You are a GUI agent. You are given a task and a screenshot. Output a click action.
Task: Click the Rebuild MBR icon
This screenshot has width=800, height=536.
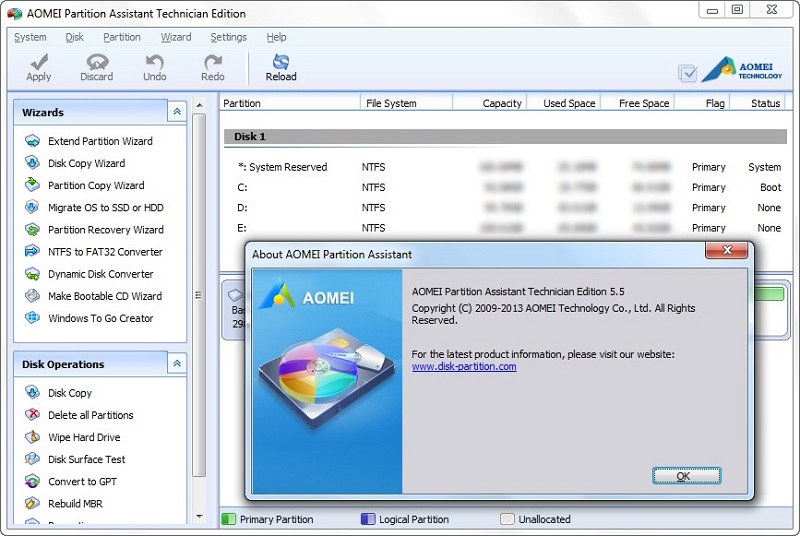pyautogui.click(x=32, y=503)
